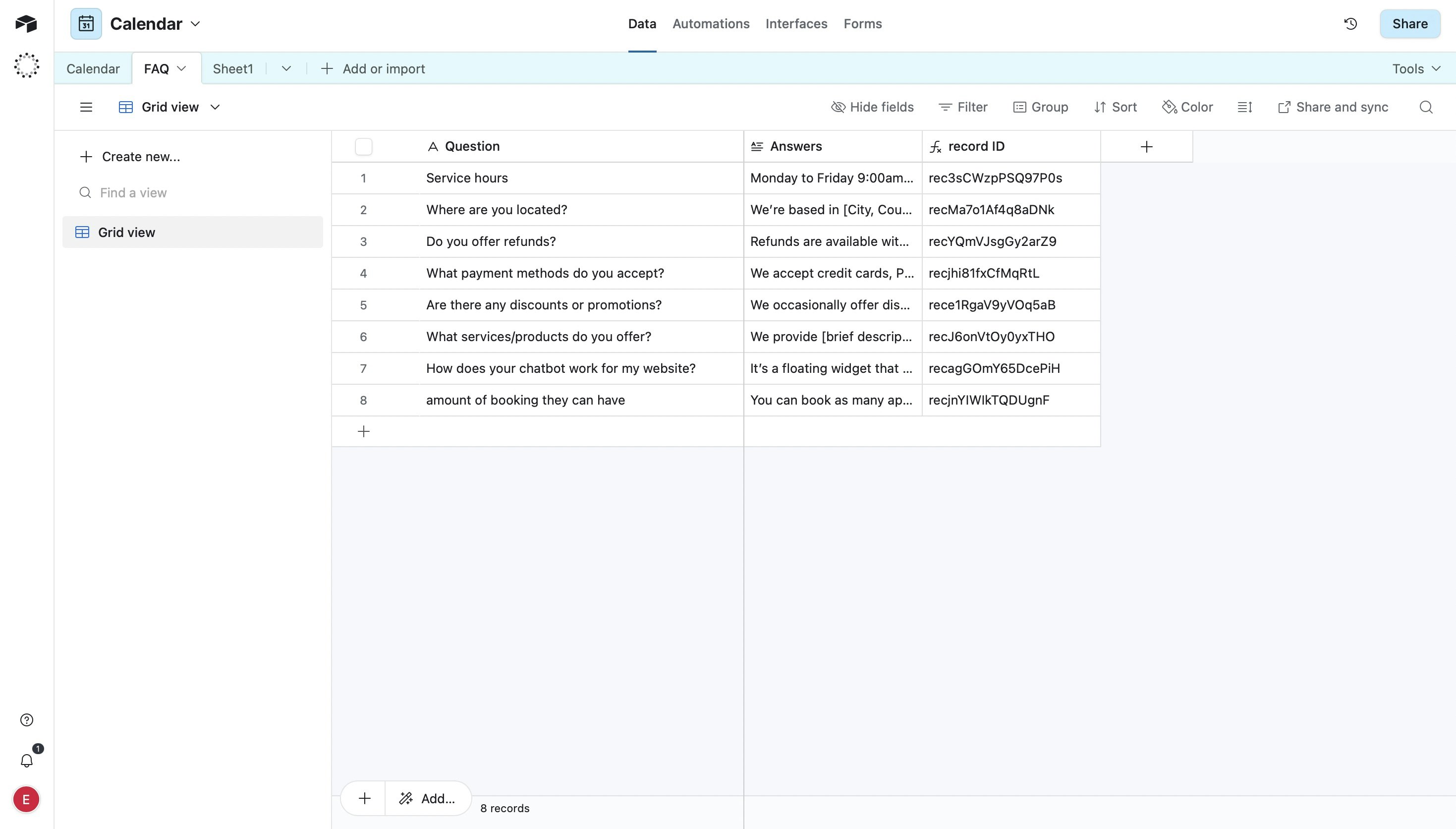Expand the FAQ table tab chevron
Screen dimensions: 1456x829
tap(181, 68)
